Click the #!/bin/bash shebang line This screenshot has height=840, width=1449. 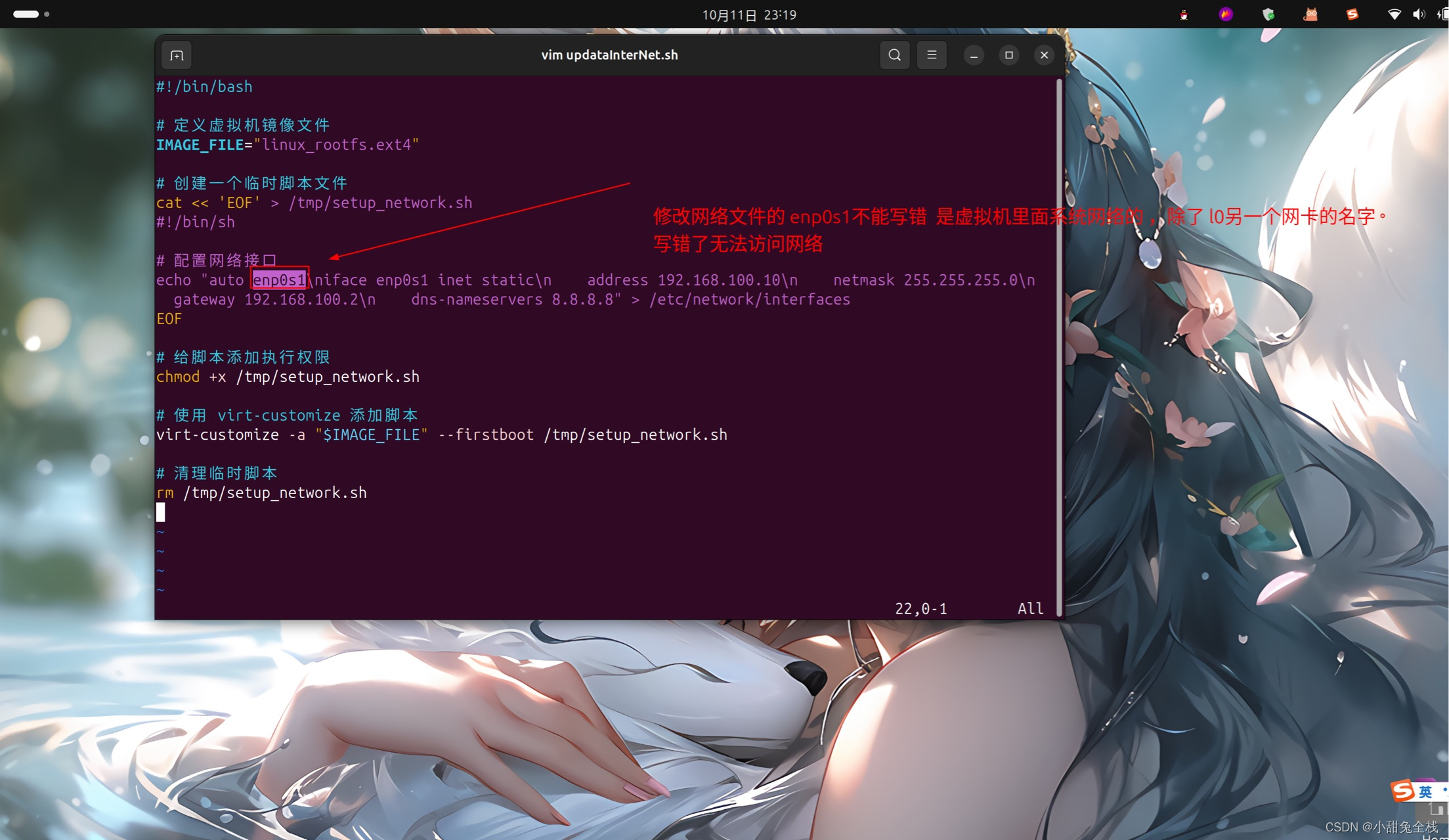[204, 87]
